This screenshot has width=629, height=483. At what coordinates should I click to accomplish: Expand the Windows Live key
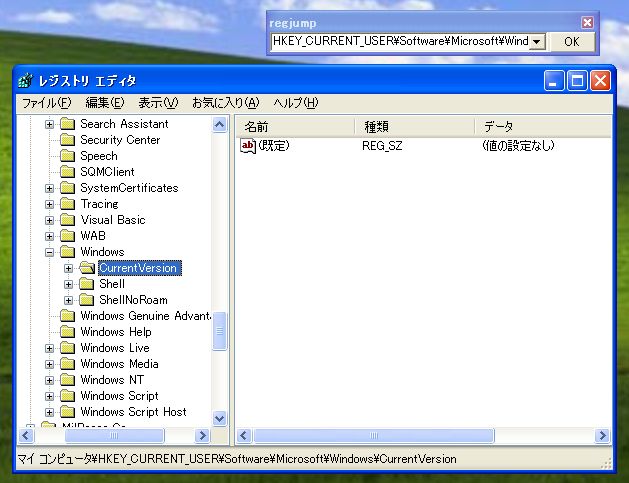(x=49, y=348)
